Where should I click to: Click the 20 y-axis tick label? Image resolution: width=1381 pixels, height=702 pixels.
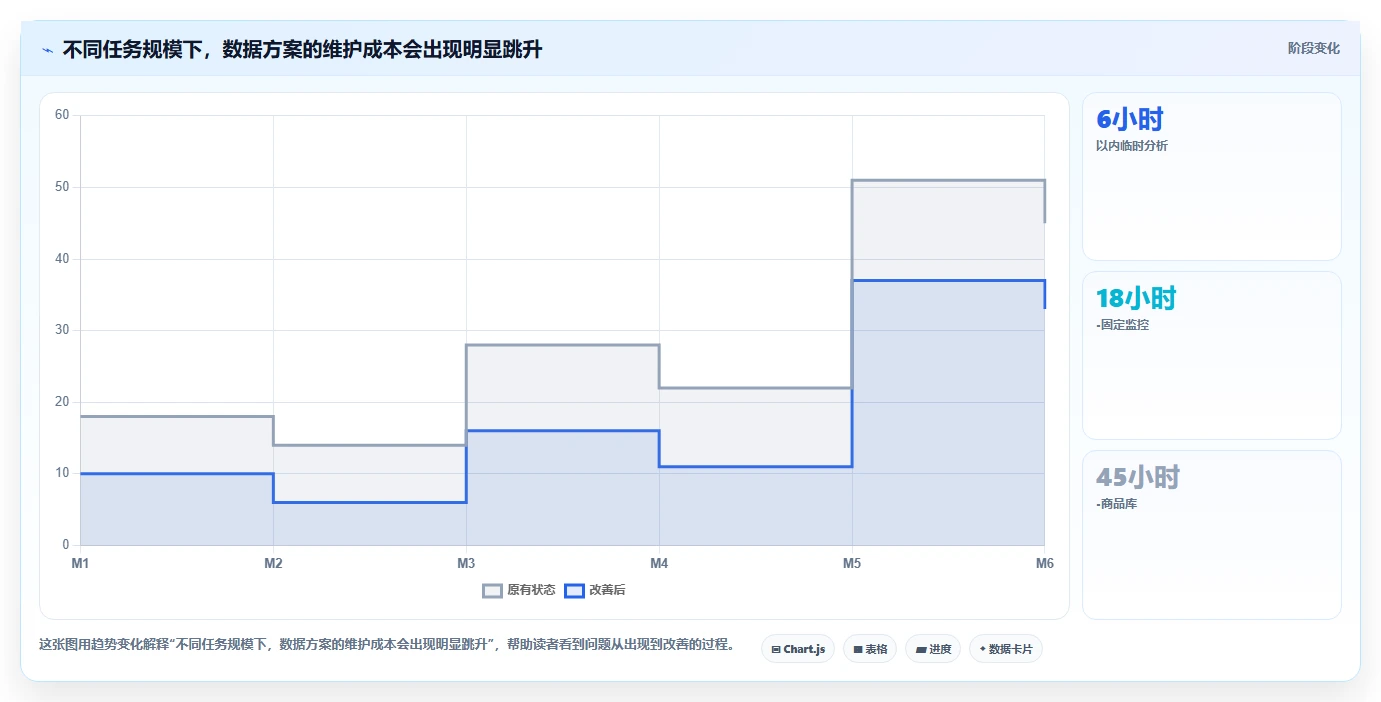point(62,402)
